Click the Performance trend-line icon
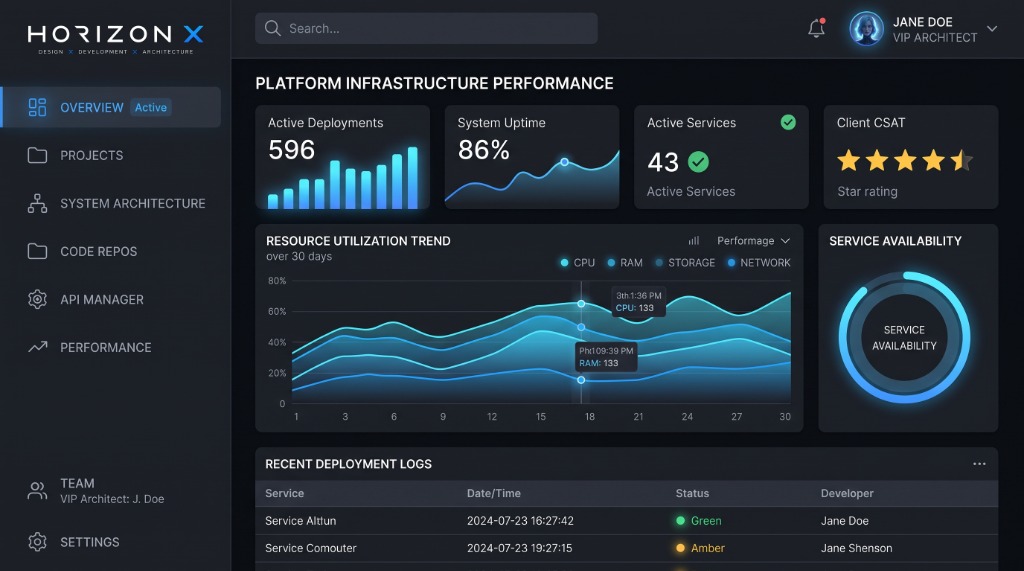Viewport: 1024px width, 571px height. 37,347
